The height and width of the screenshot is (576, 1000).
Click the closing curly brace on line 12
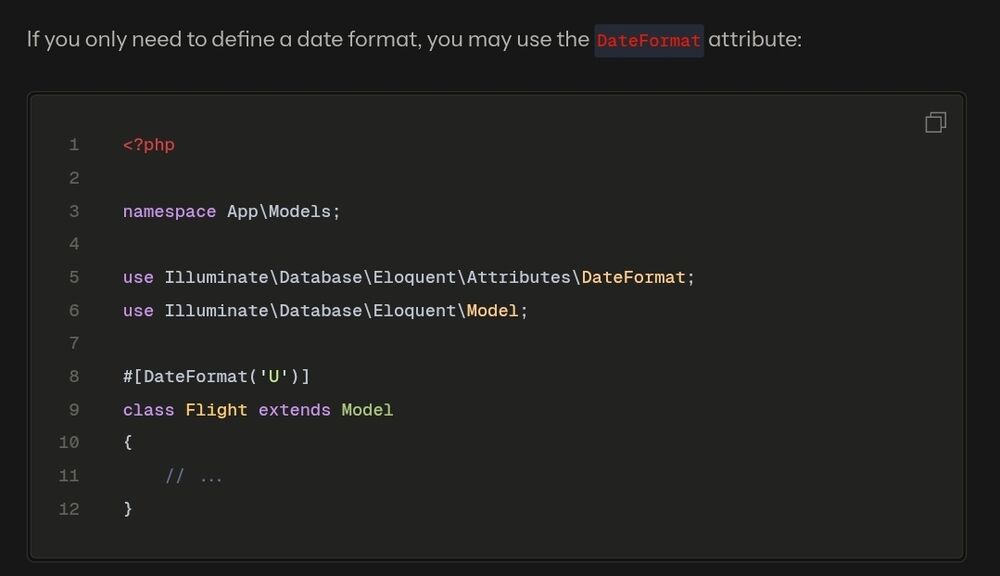128,508
